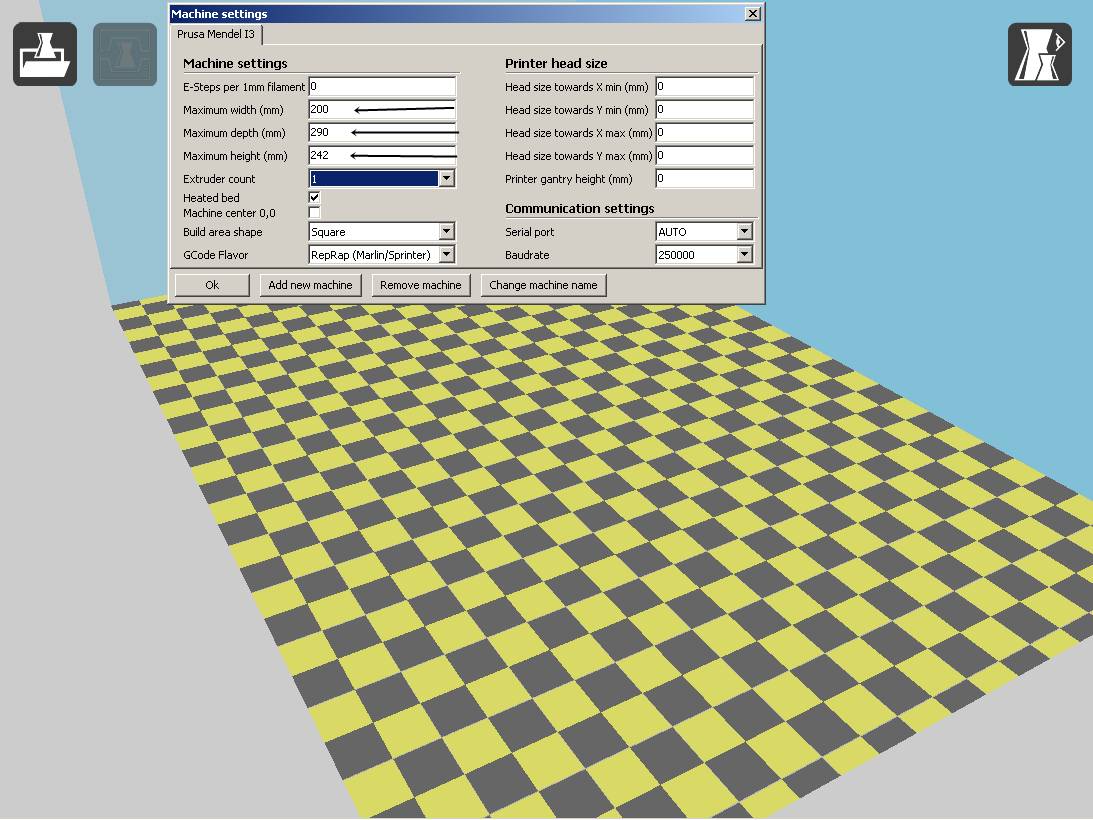This screenshot has height=820, width=1093.
Task: Enable the Machine center 0,0 checkbox
Action: tap(315, 213)
